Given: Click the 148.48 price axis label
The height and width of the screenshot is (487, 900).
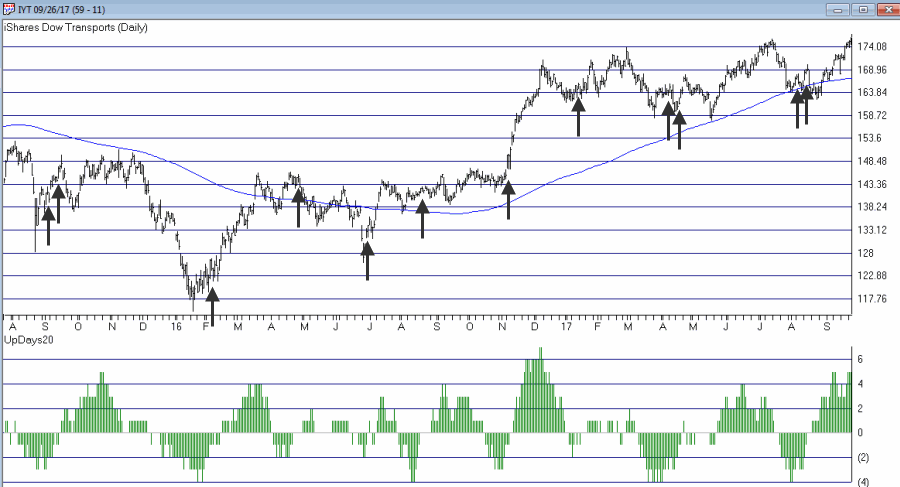Looking at the screenshot, I should point(872,161).
